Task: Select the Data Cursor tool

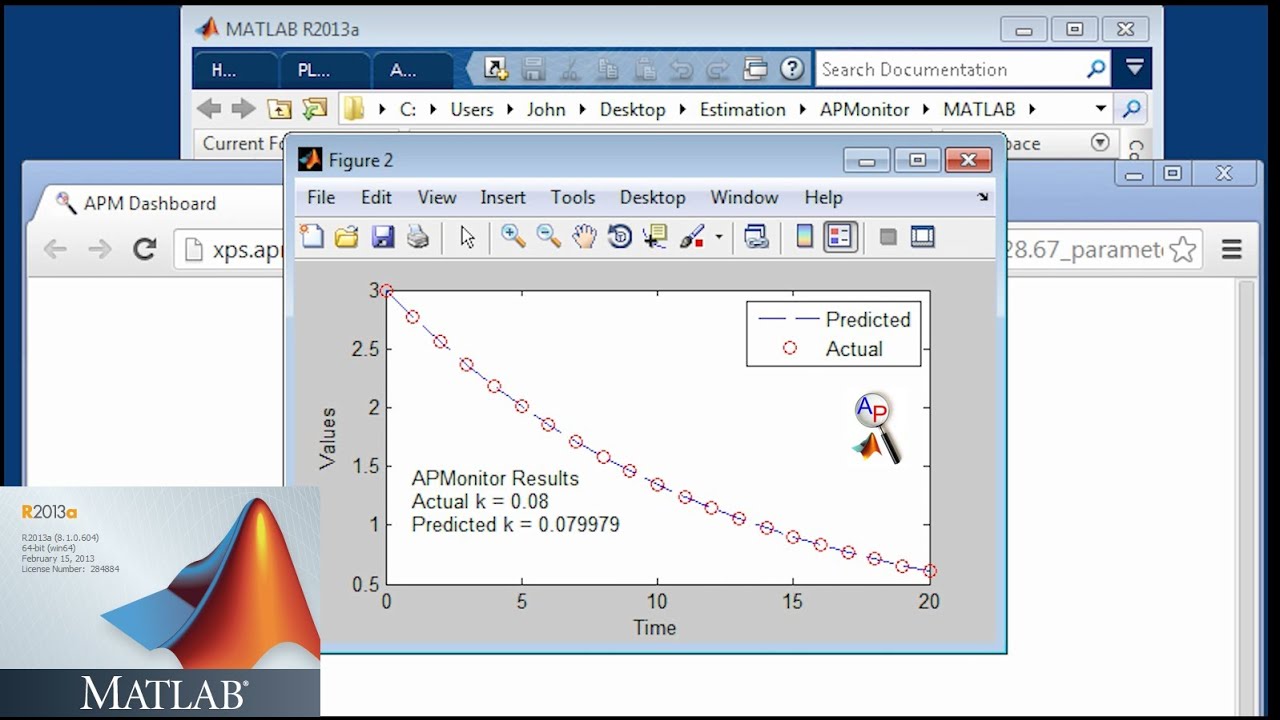Action: click(656, 237)
